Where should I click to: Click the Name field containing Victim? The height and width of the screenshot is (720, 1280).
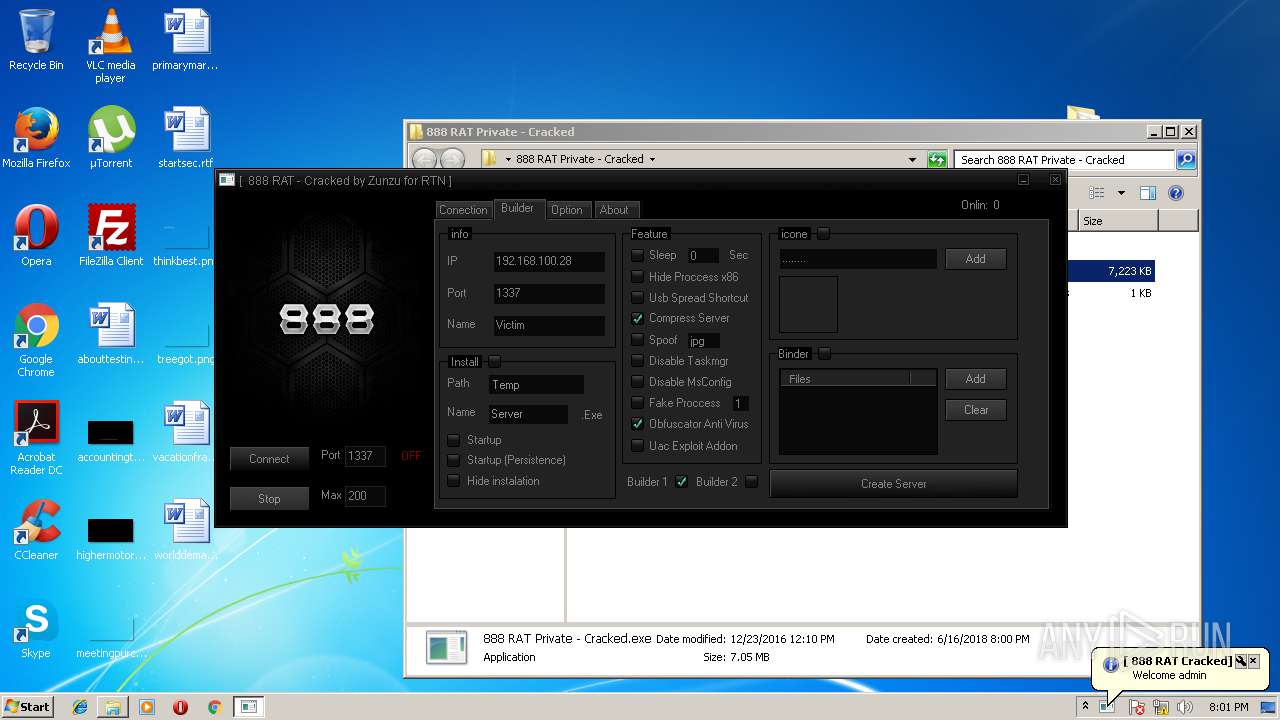(549, 325)
